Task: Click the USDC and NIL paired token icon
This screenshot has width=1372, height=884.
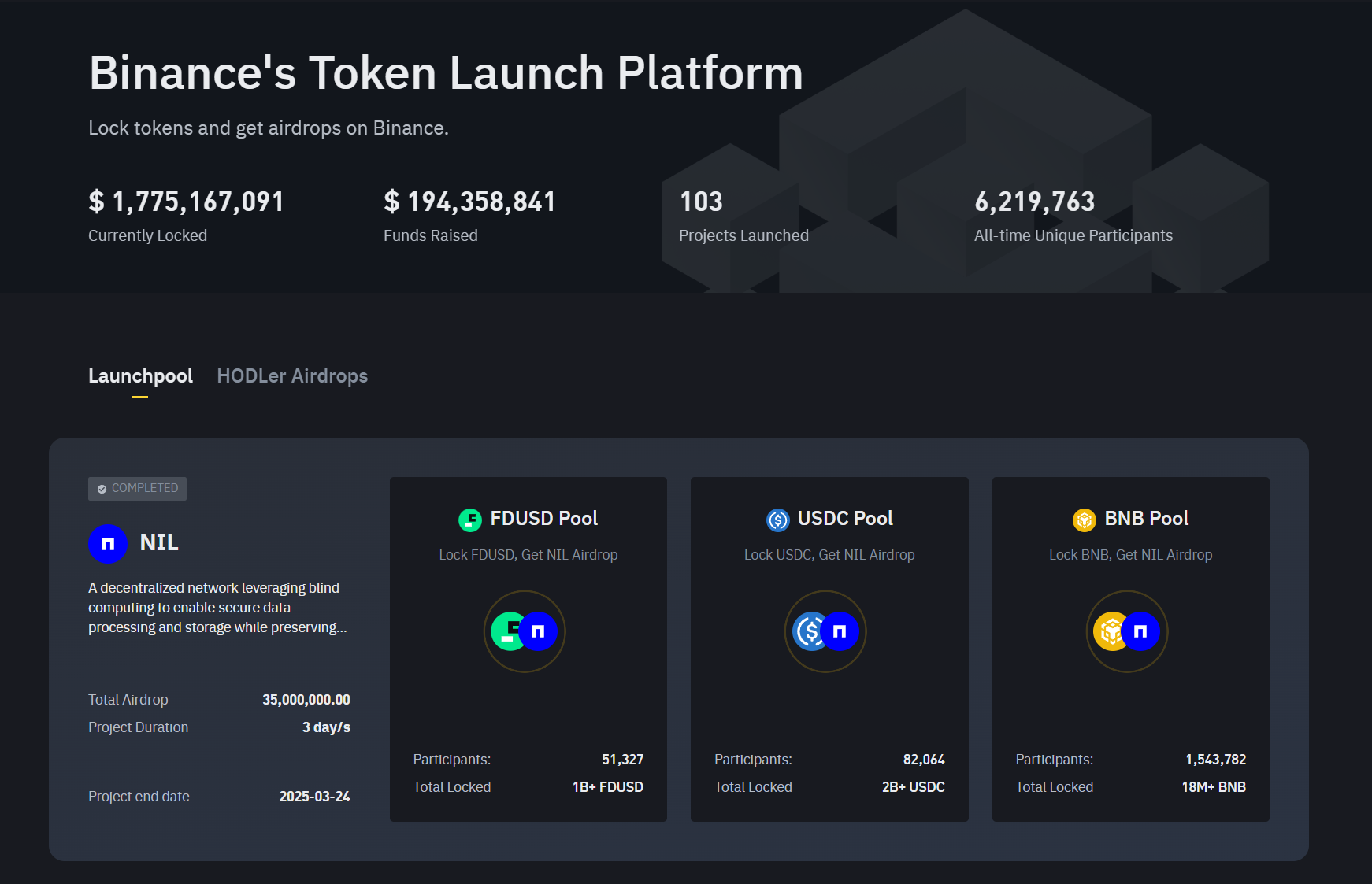Action: click(x=825, y=631)
